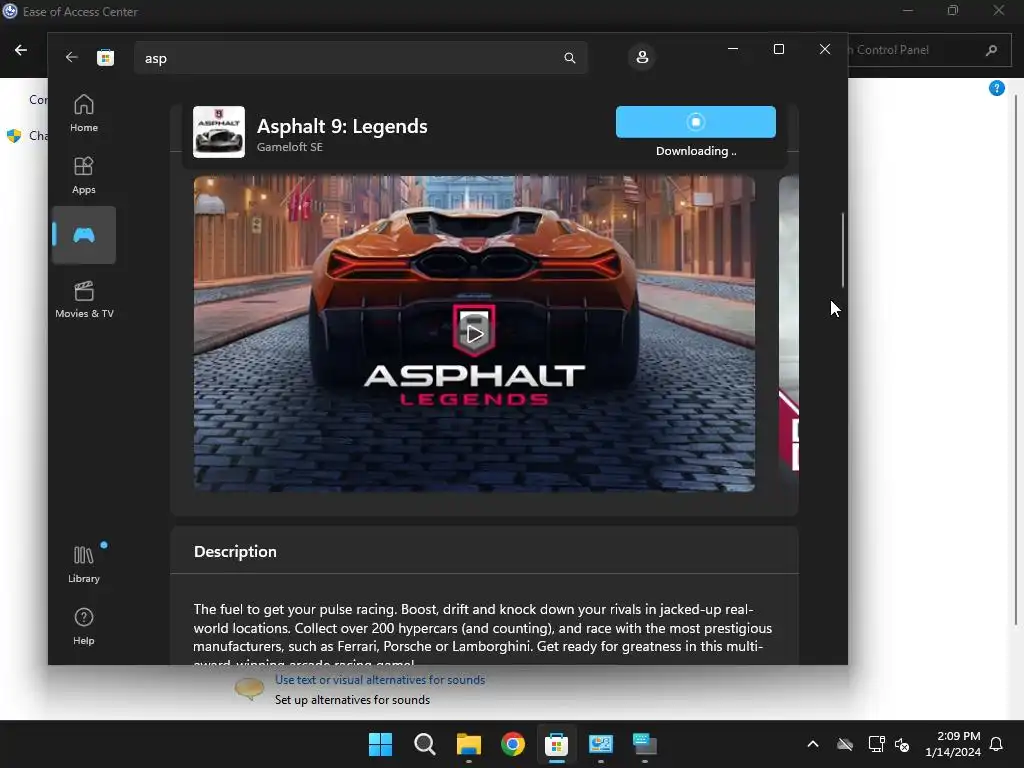Go back in Microsoft Store
Viewport: 1024px width, 768px height.
click(71, 57)
